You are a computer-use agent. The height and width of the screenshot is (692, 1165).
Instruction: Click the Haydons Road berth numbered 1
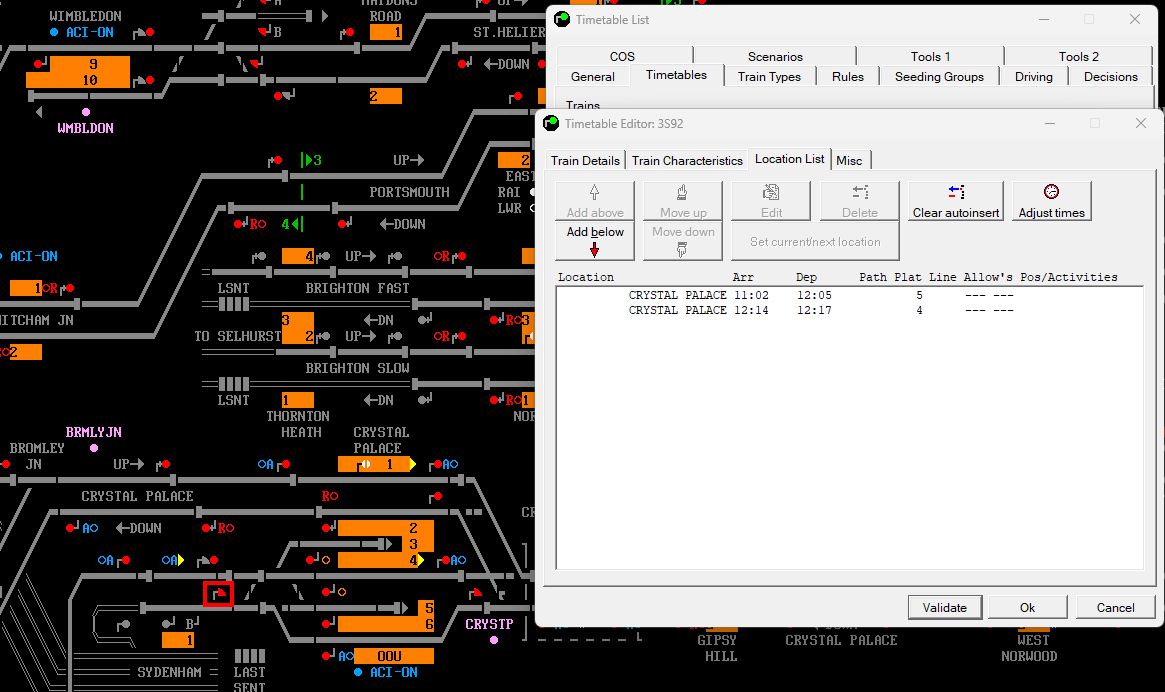click(x=386, y=32)
